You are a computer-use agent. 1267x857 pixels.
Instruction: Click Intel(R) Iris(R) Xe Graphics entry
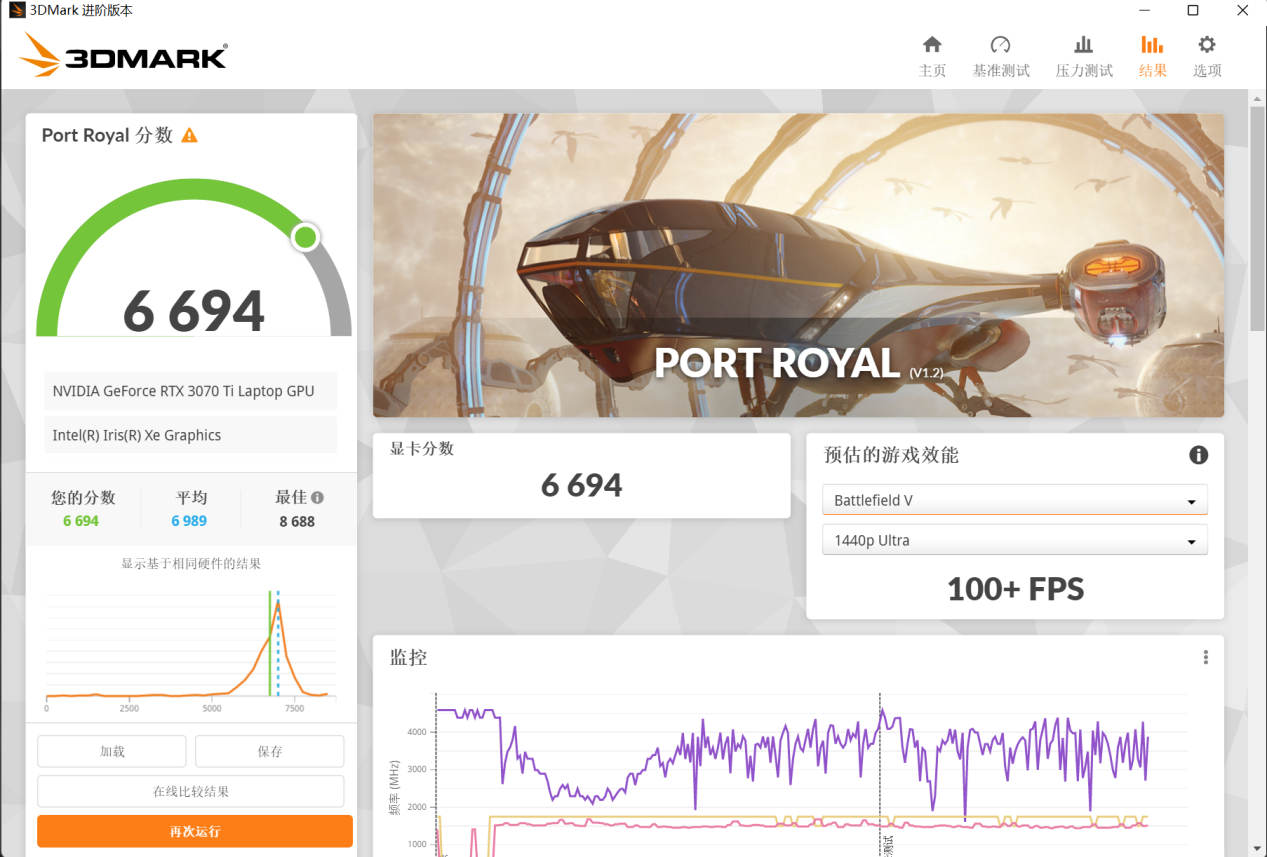190,435
